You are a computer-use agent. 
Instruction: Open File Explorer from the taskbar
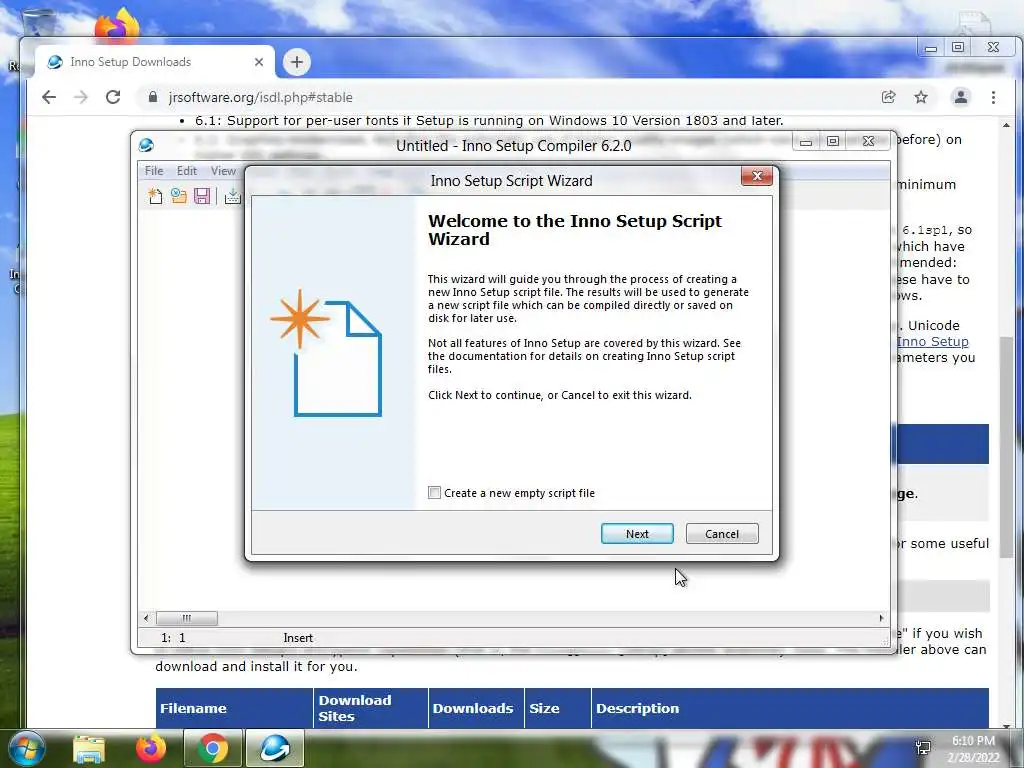[89, 748]
